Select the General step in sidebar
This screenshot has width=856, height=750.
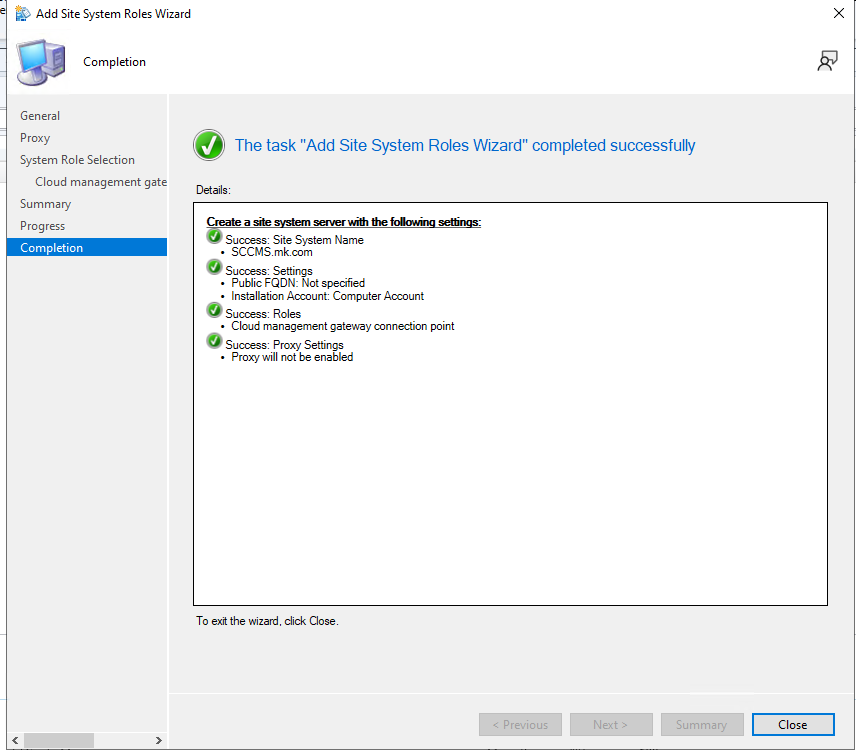(40, 116)
